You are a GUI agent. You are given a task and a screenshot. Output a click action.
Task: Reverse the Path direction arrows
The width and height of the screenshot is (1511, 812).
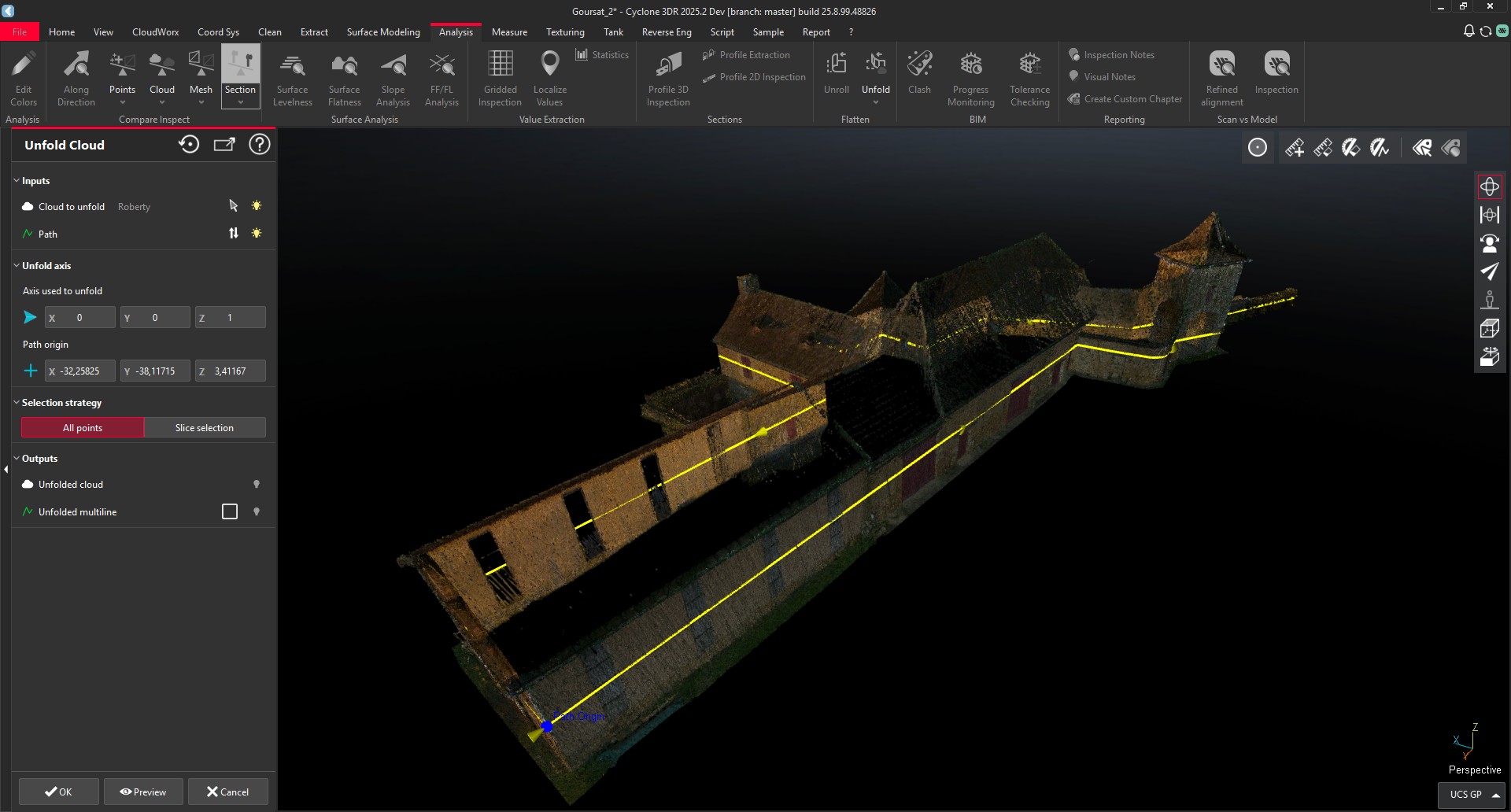click(234, 234)
